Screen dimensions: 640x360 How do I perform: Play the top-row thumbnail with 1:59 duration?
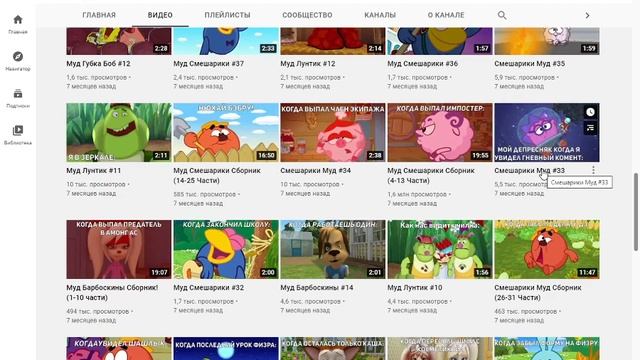(547, 41)
